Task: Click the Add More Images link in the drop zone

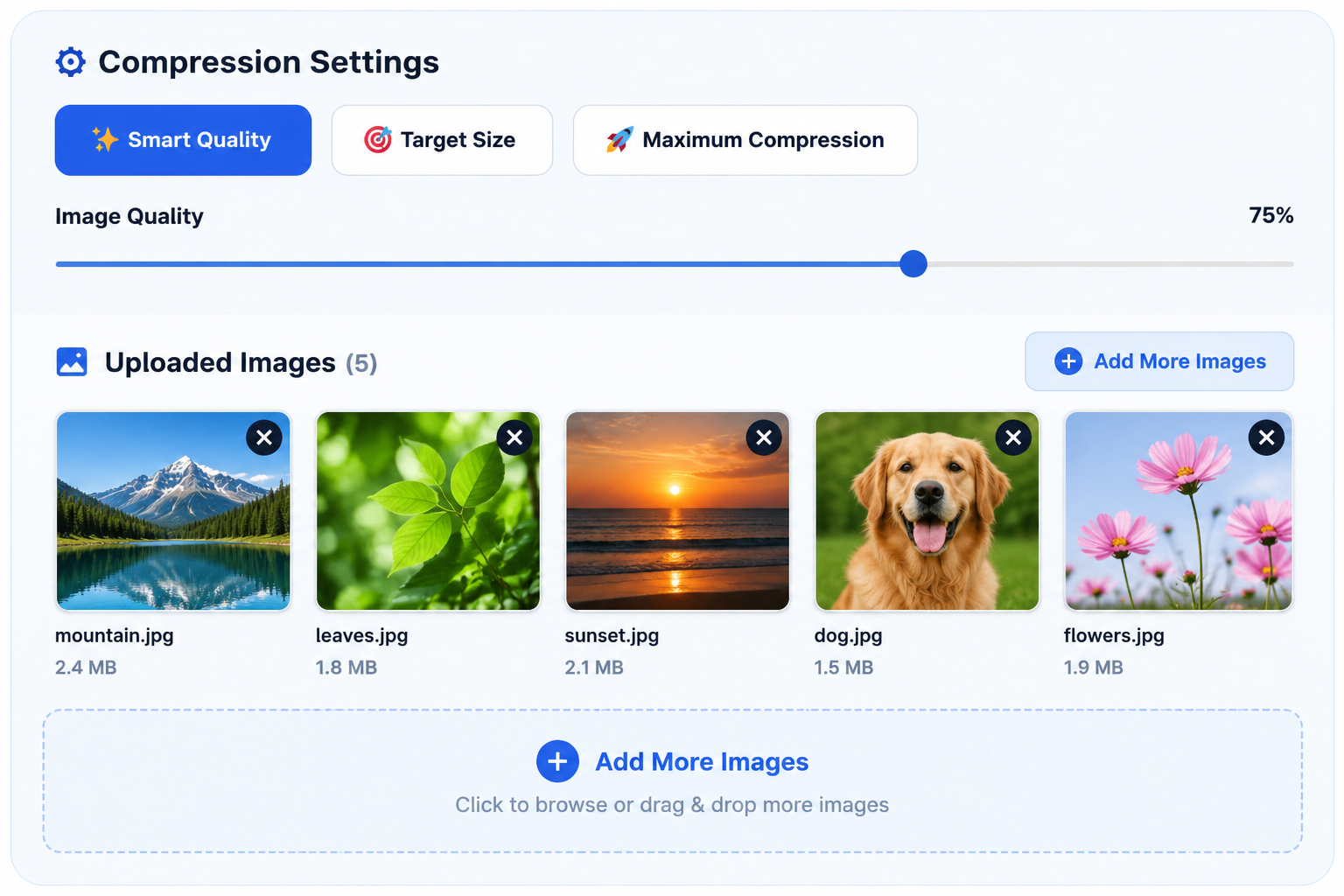Action: [702, 762]
